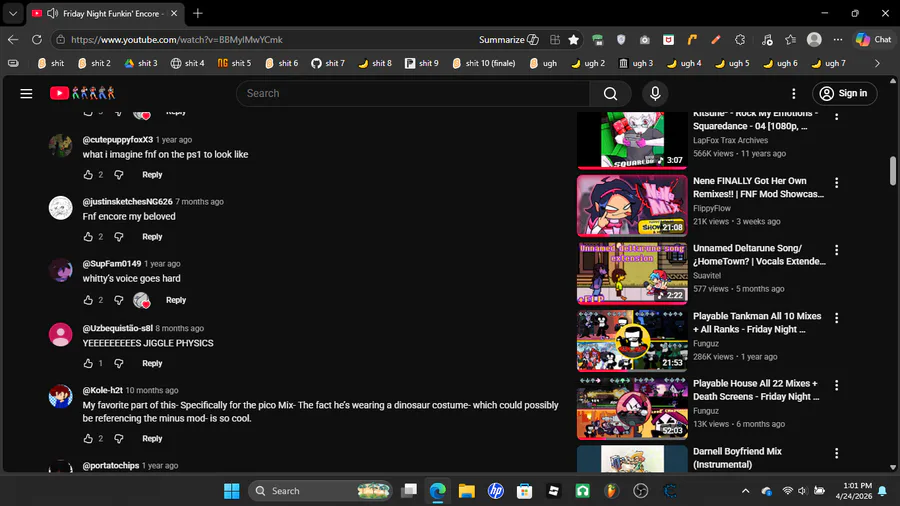
Task: Open the Edge settings and more menu
Action: [x=838, y=40]
